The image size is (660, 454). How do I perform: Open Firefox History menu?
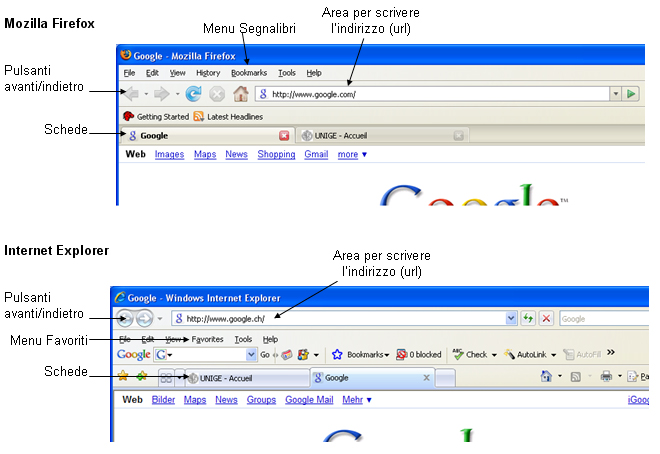[x=208, y=73]
